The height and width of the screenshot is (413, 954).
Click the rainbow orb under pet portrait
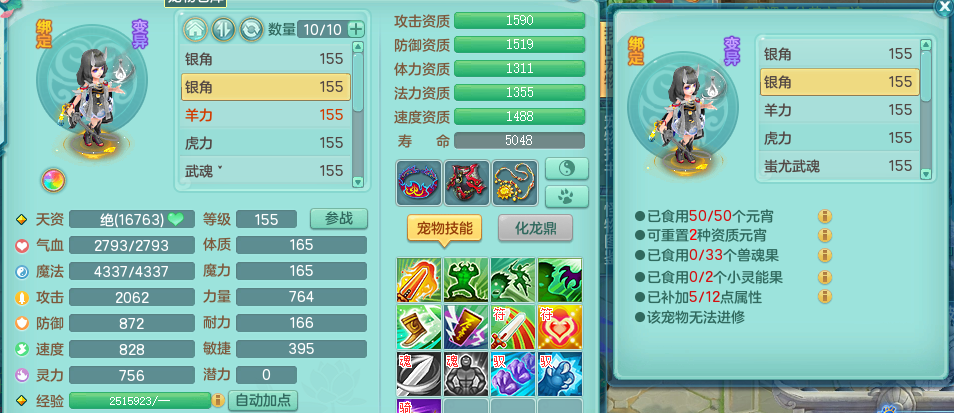(54, 181)
